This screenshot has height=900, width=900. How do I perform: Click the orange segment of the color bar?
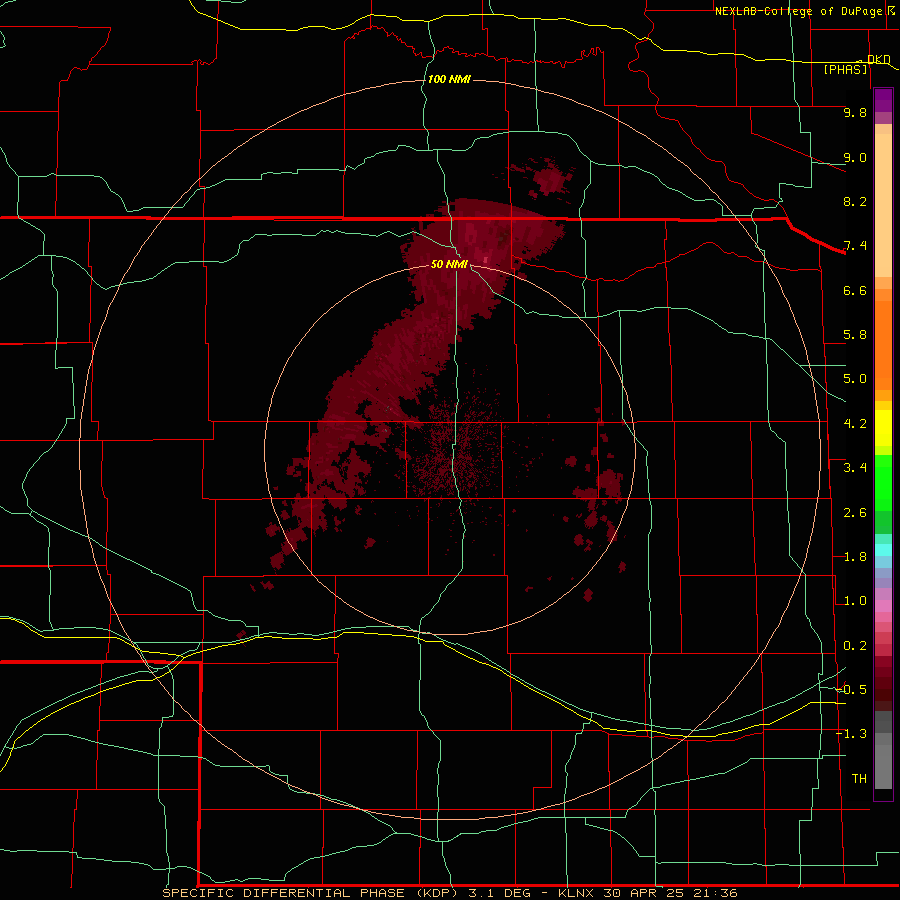(x=883, y=344)
